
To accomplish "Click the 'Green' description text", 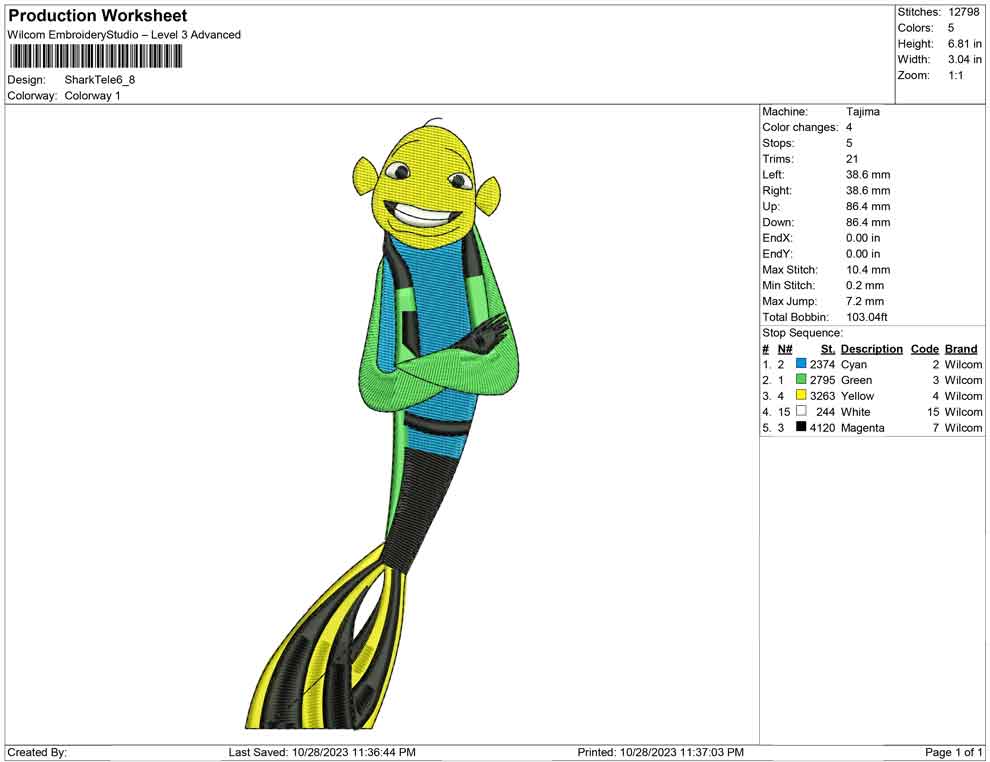I will (856, 381).
